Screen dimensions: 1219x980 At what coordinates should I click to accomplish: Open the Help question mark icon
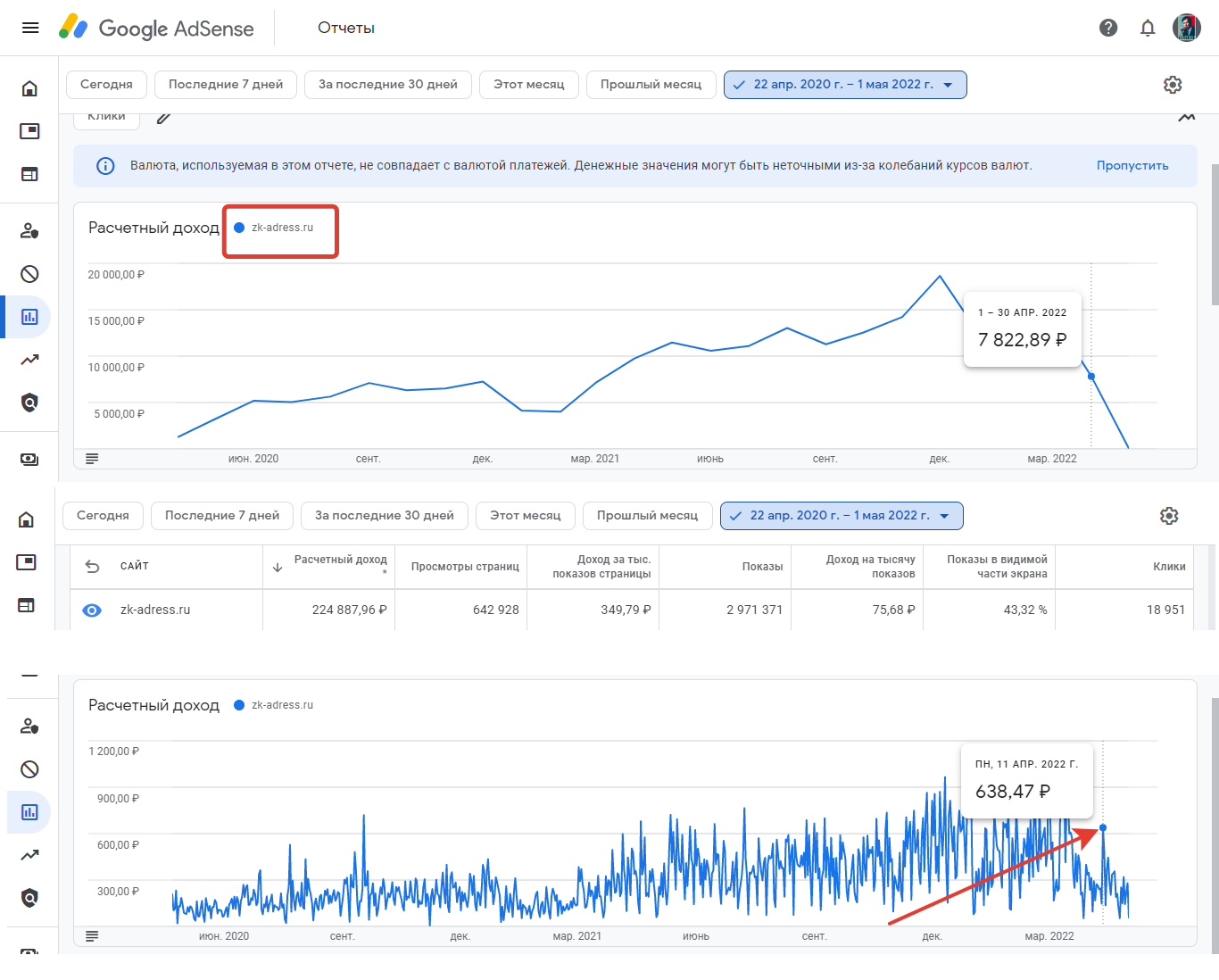[x=1108, y=28]
